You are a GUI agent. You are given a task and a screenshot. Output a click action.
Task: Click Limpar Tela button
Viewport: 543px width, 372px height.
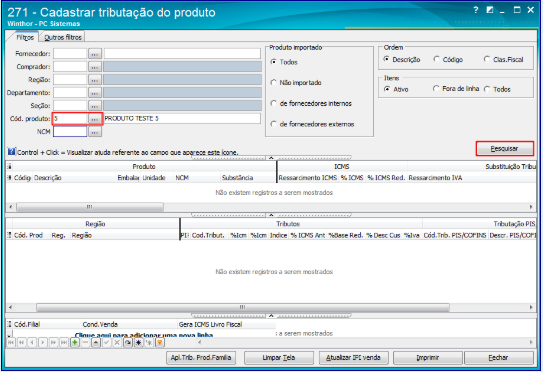[x=279, y=357]
